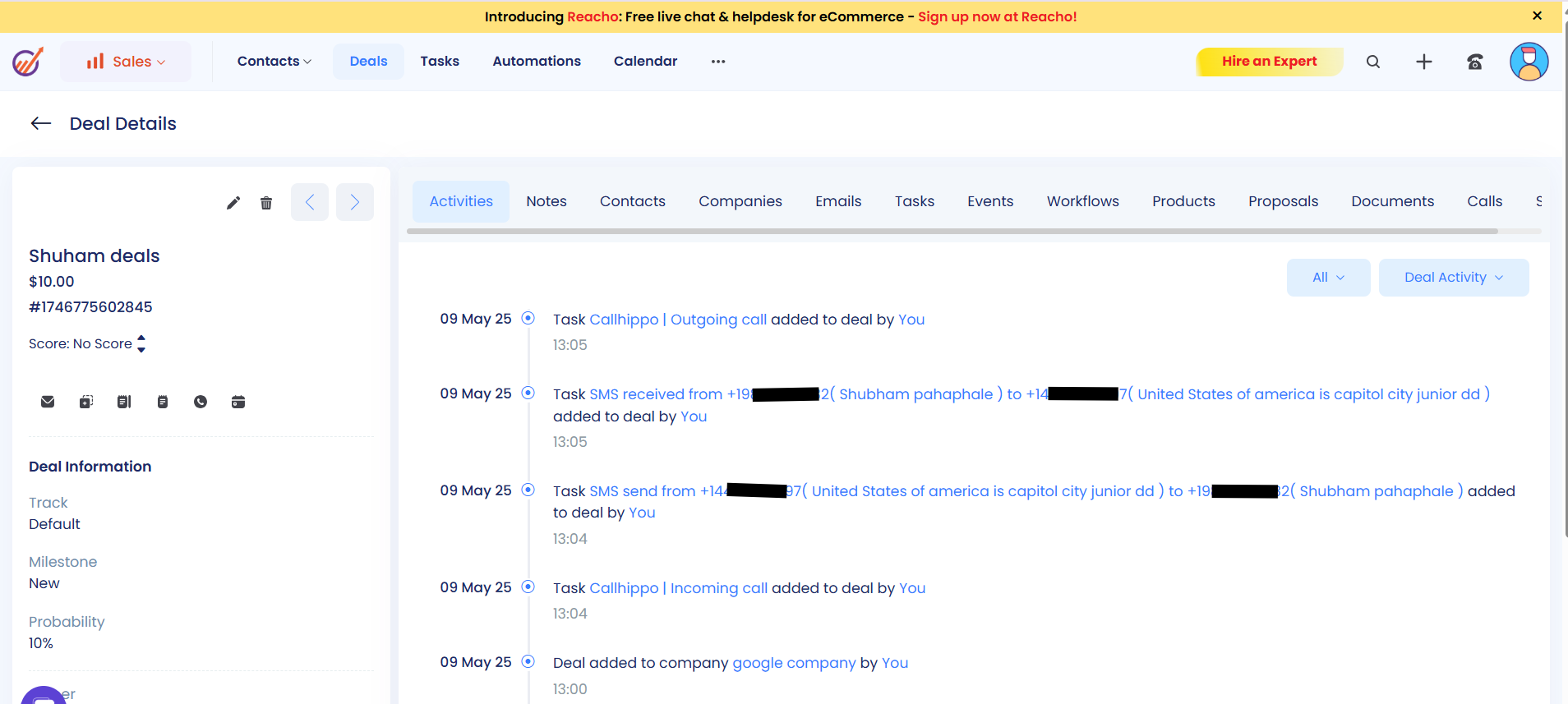Viewport: 1568px width, 704px height.
Task: Log a call via phone icon
Action: click(201, 402)
